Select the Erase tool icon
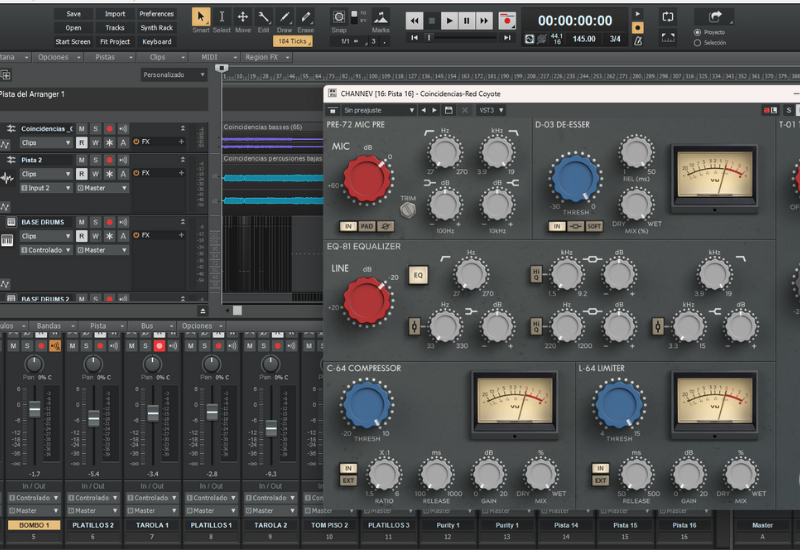 tap(305, 17)
